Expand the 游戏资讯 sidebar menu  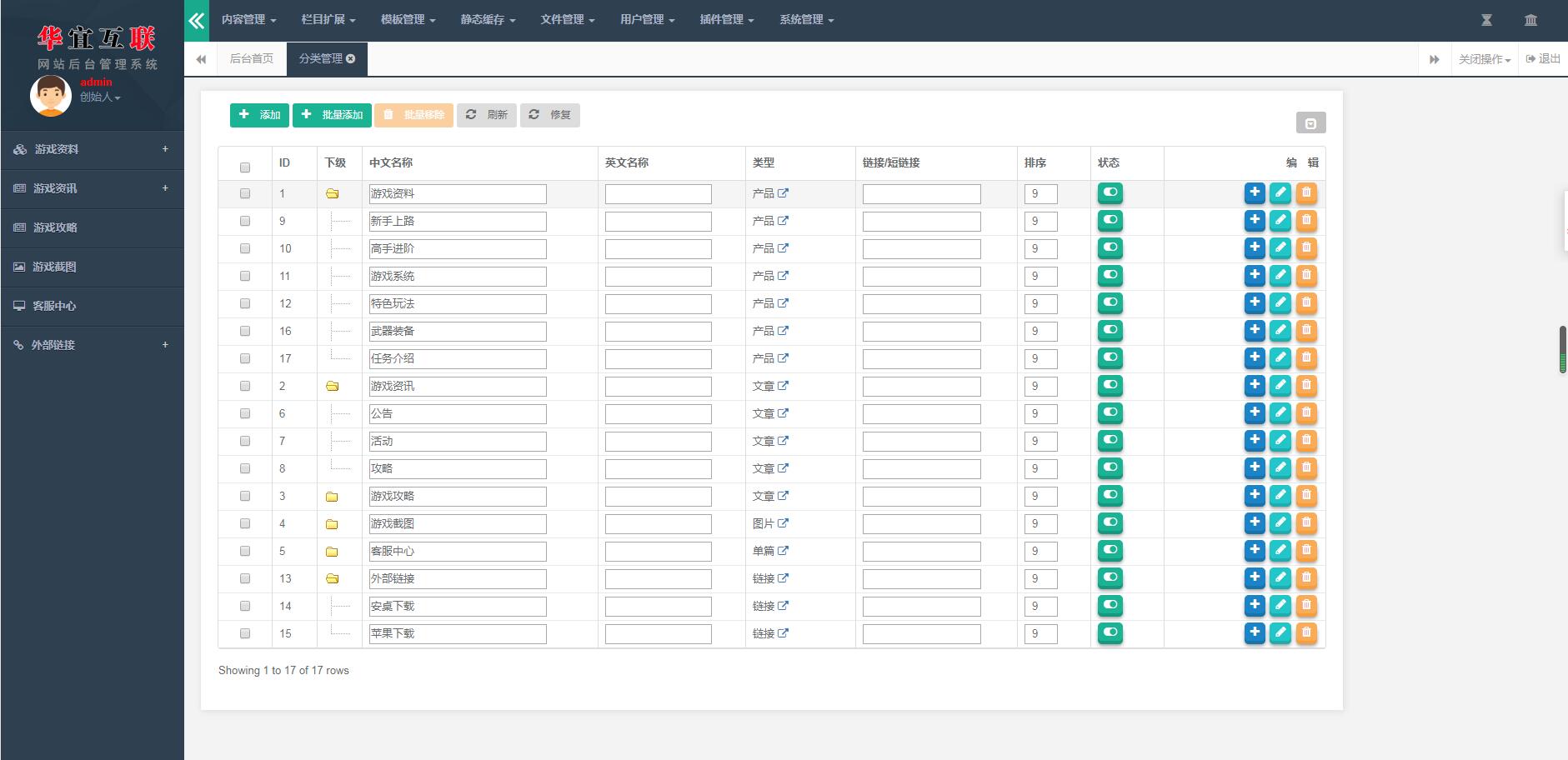tap(92, 188)
